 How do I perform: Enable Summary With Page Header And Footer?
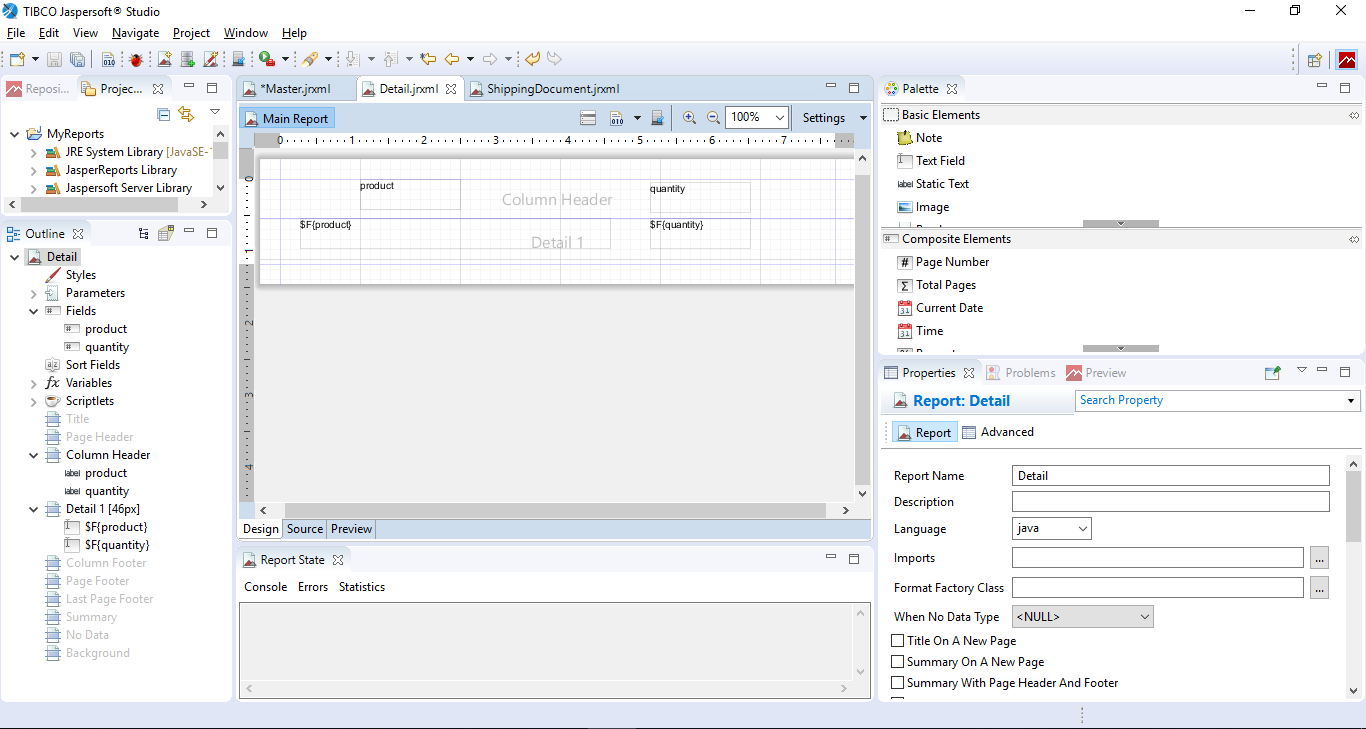click(897, 682)
